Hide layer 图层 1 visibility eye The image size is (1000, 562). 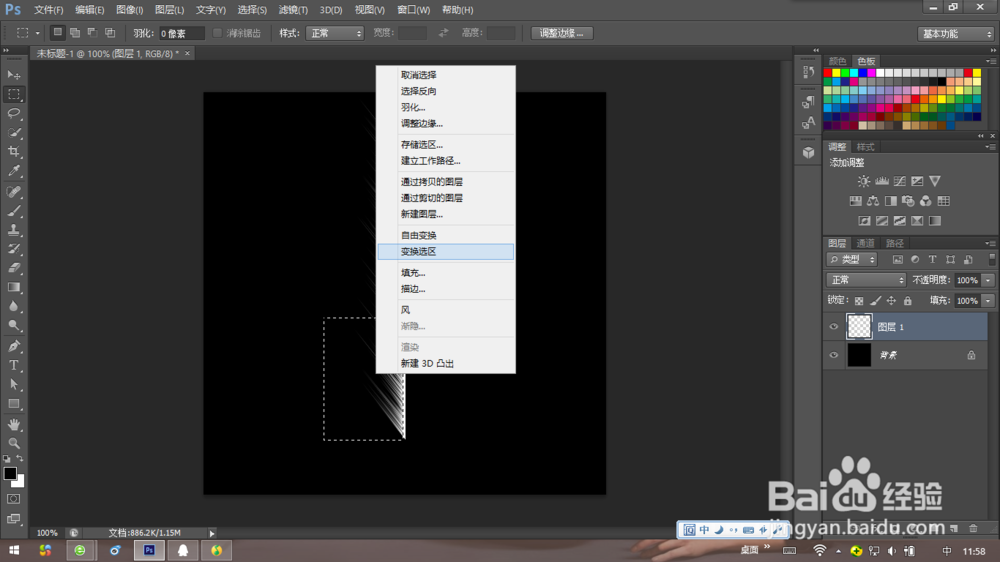click(x=834, y=327)
